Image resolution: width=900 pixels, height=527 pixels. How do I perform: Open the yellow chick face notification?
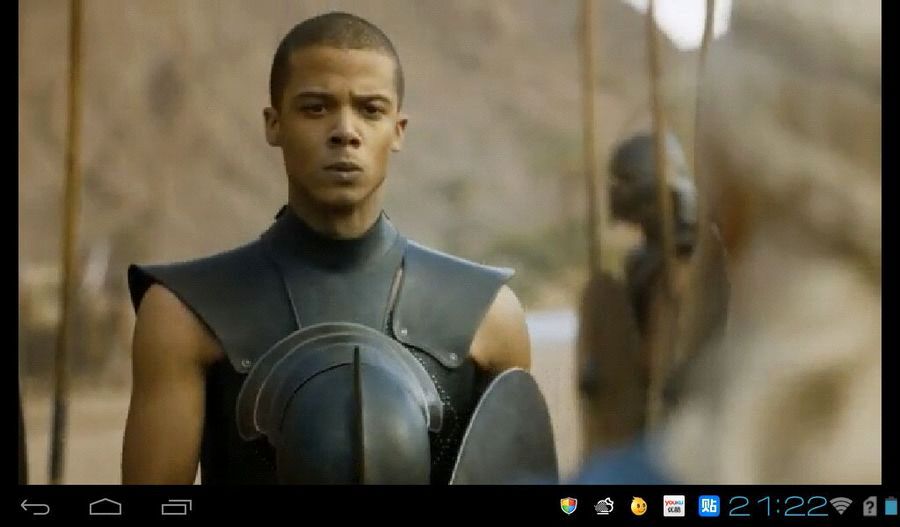(x=638, y=506)
